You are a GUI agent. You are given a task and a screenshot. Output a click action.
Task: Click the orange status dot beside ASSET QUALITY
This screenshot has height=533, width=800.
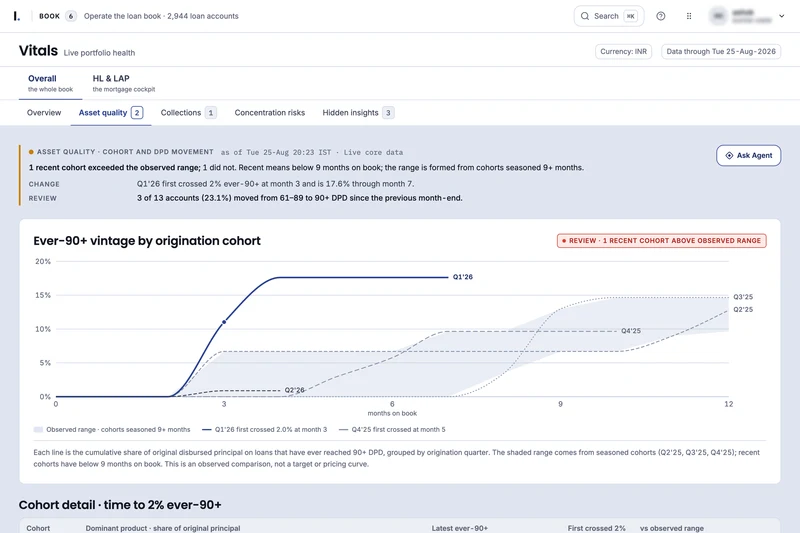(31, 152)
